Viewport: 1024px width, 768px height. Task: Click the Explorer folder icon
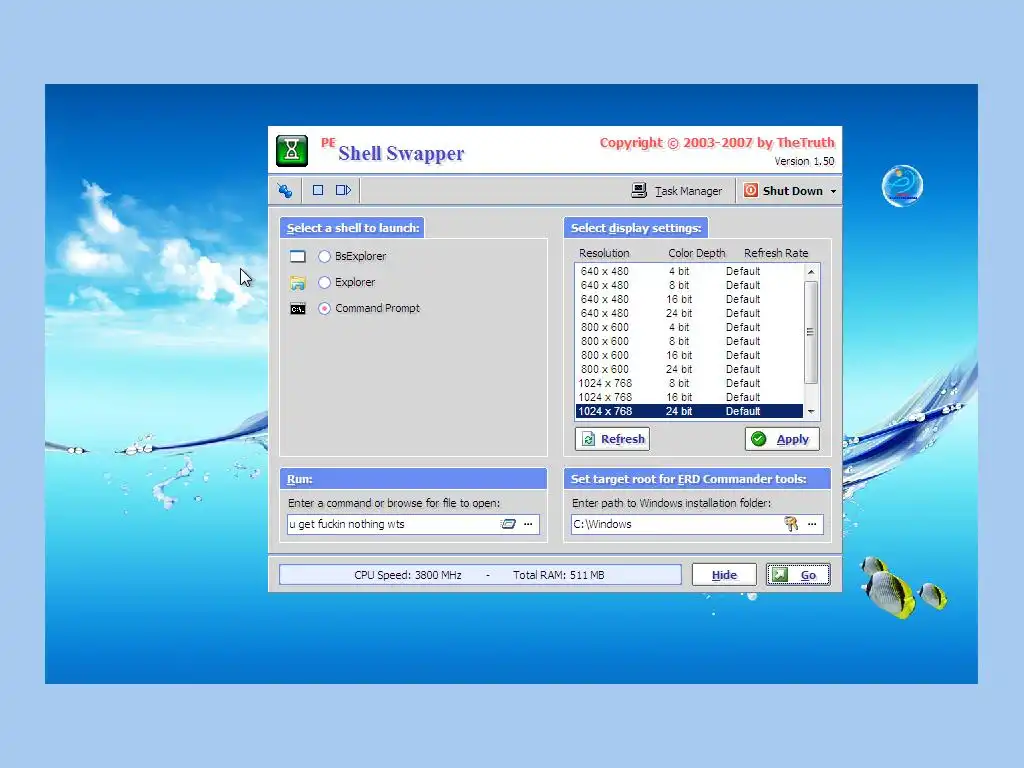point(298,283)
